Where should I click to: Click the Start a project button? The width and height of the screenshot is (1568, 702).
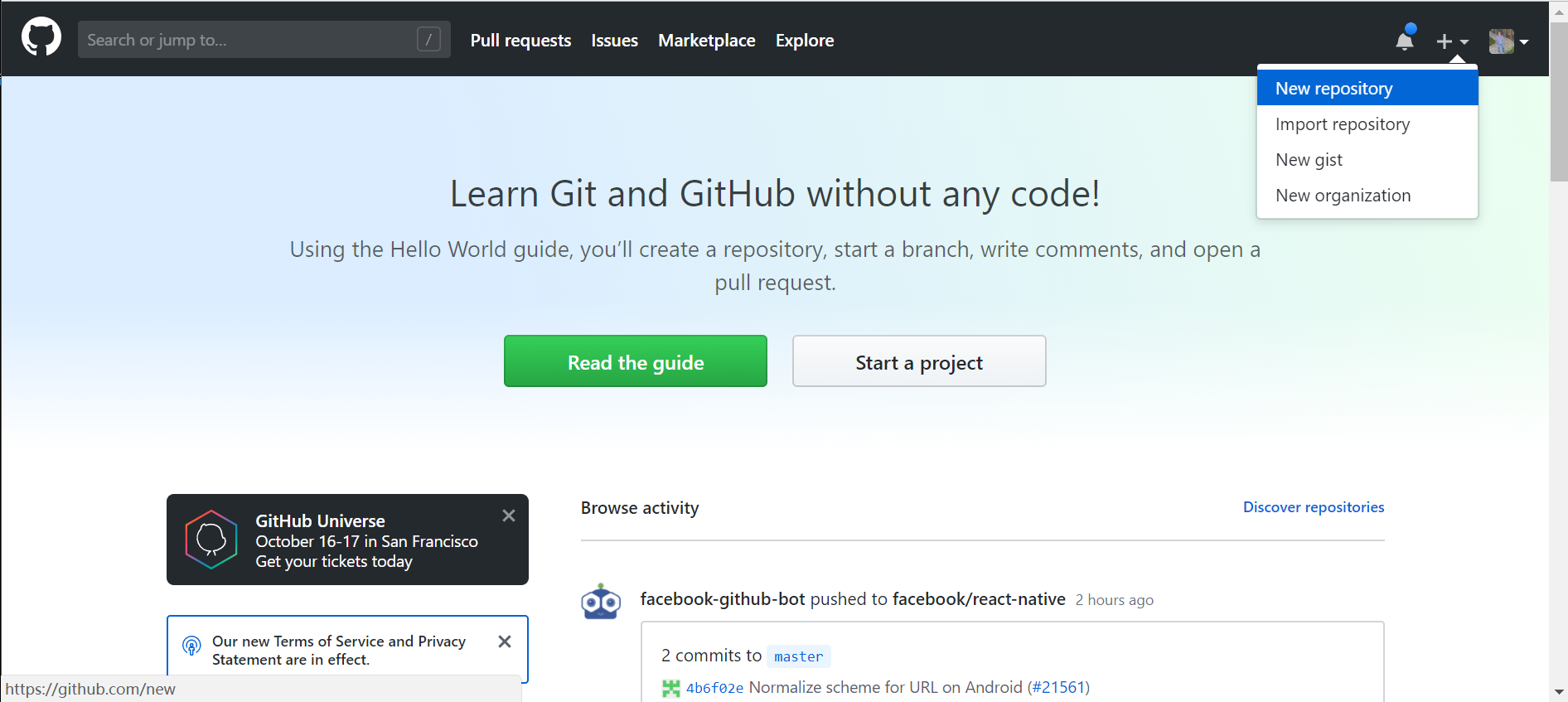pyautogui.click(x=919, y=361)
